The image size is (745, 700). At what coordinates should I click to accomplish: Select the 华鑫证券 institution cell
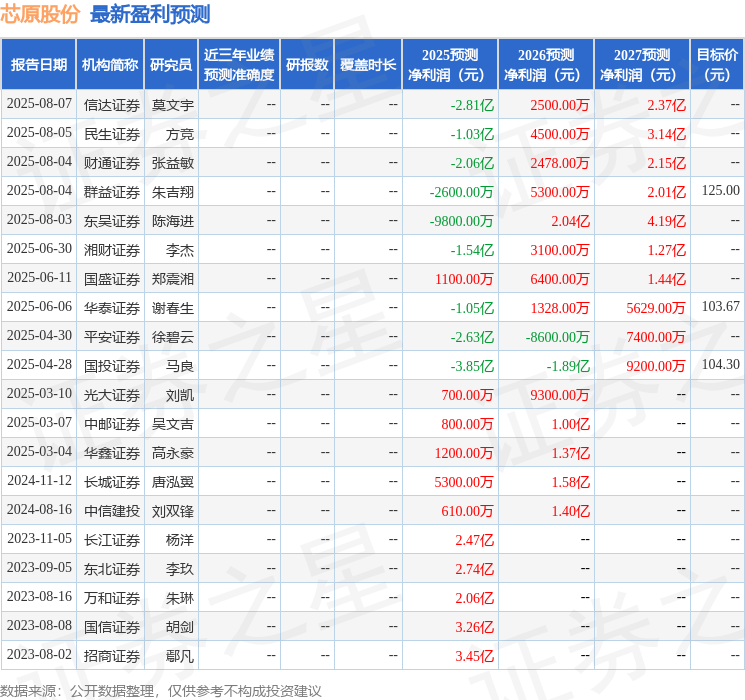tap(112, 453)
